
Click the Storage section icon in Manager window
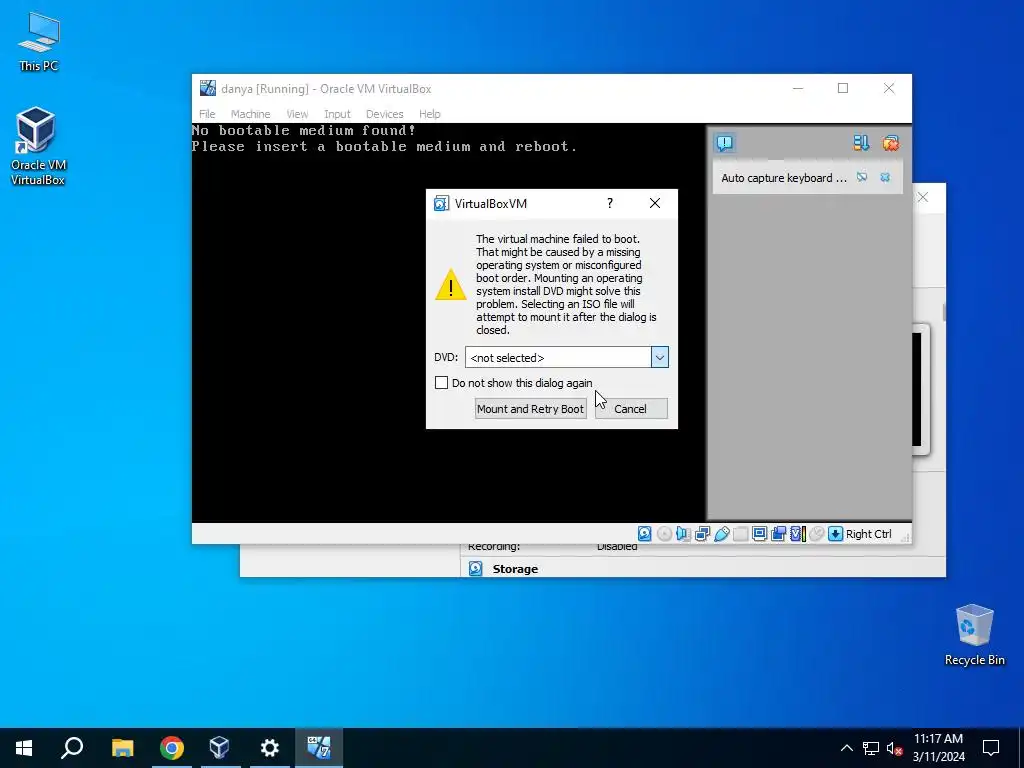[475, 569]
